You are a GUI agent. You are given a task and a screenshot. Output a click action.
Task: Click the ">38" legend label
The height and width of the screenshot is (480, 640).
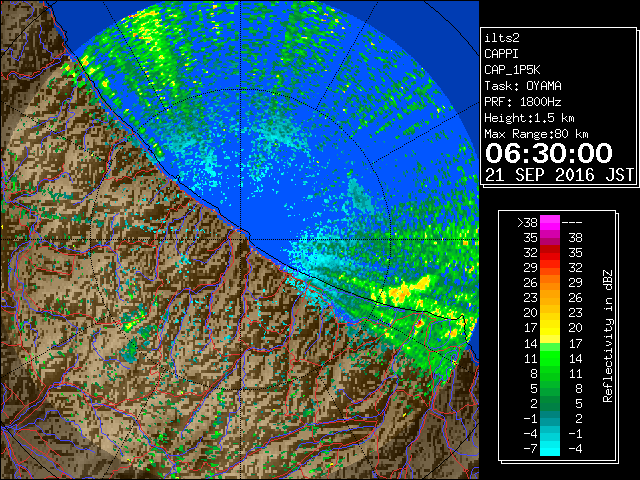pyautogui.click(x=527, y=223)
